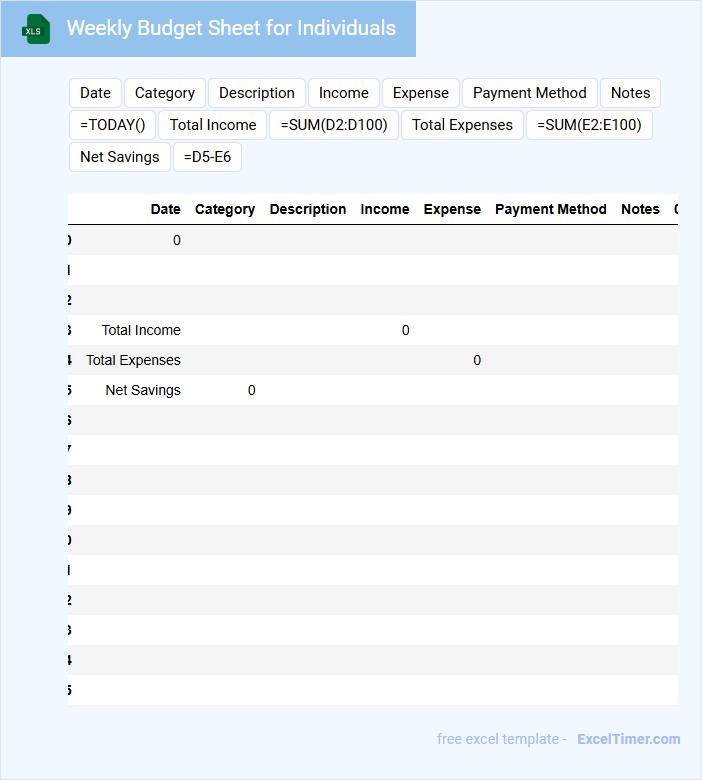Select the Payment Method tag chip
This screenshot has height=780, width=702.
530,93
